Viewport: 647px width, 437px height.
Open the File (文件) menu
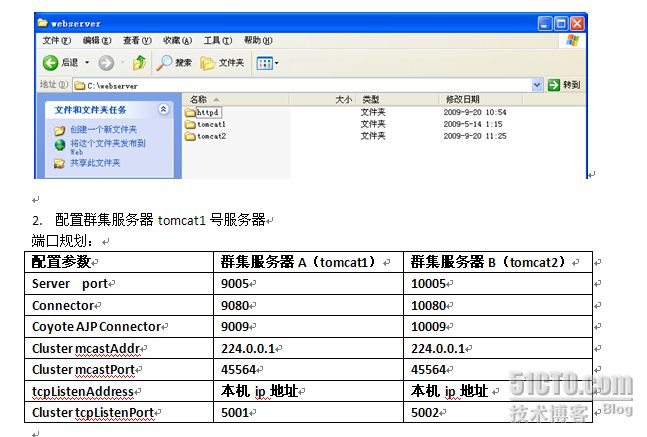click(57, 40)
